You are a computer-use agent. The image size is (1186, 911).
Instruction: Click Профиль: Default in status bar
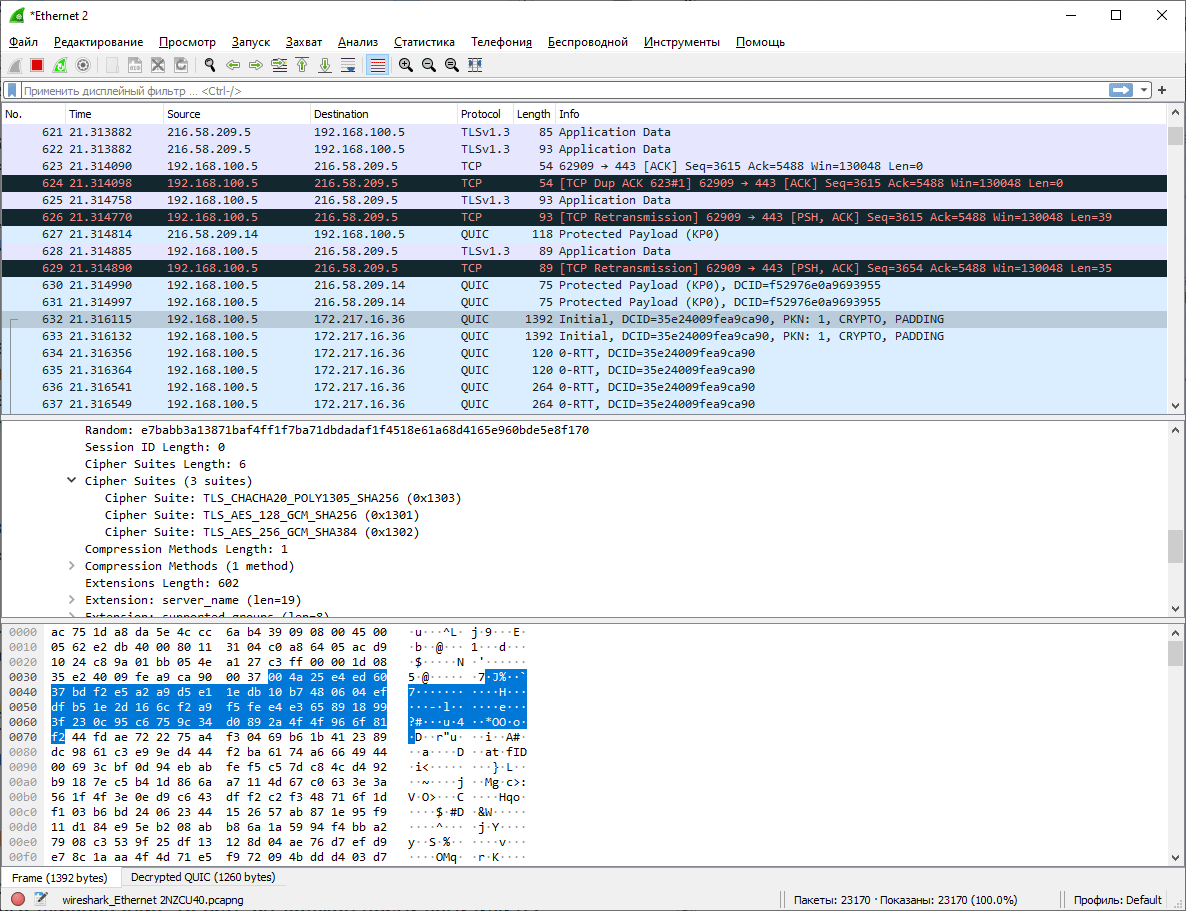pos(1117,899)
